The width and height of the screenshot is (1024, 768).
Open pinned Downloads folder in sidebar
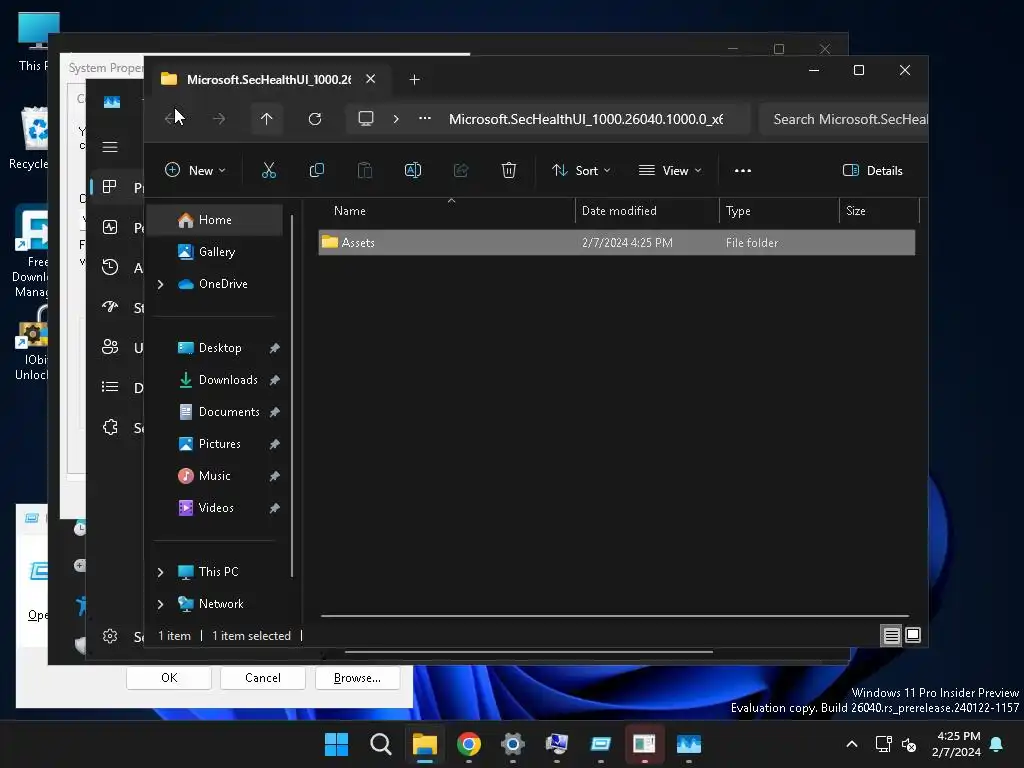coord(228,380)
